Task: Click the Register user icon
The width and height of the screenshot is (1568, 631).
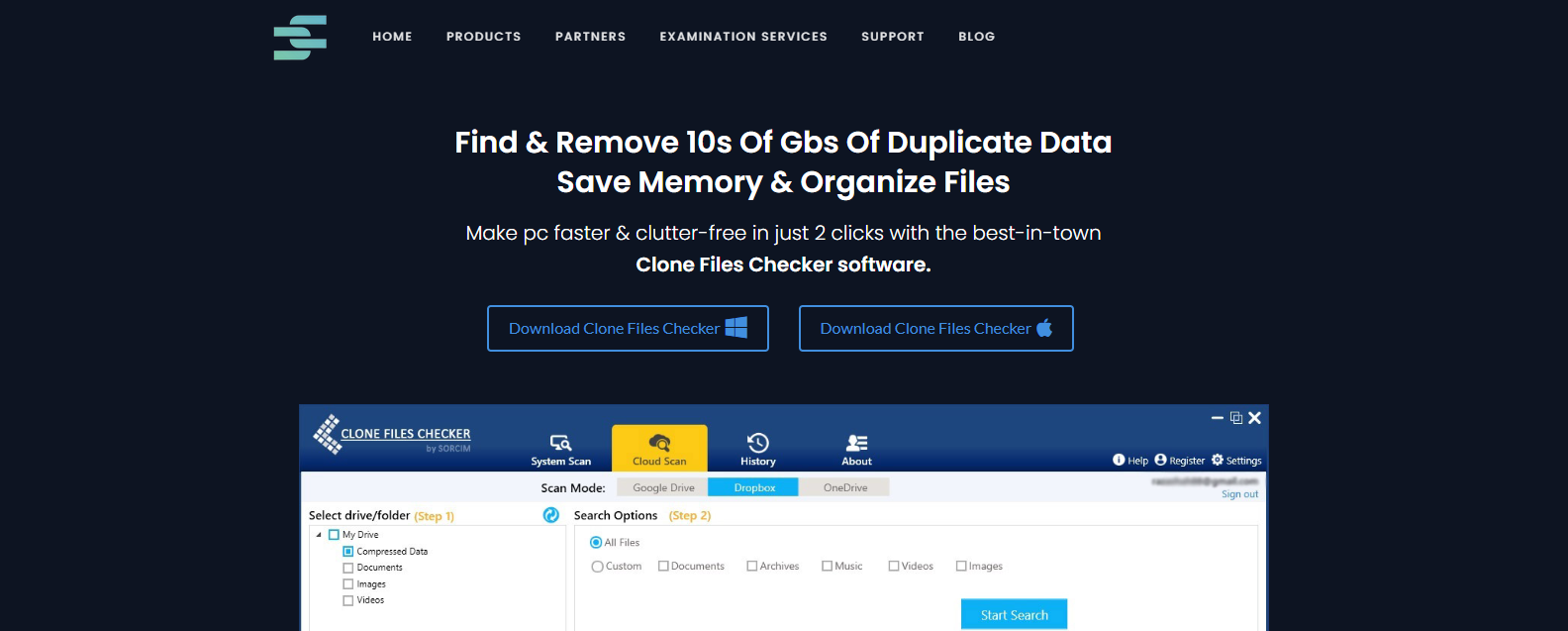Action: click(x=1160, y=460)
